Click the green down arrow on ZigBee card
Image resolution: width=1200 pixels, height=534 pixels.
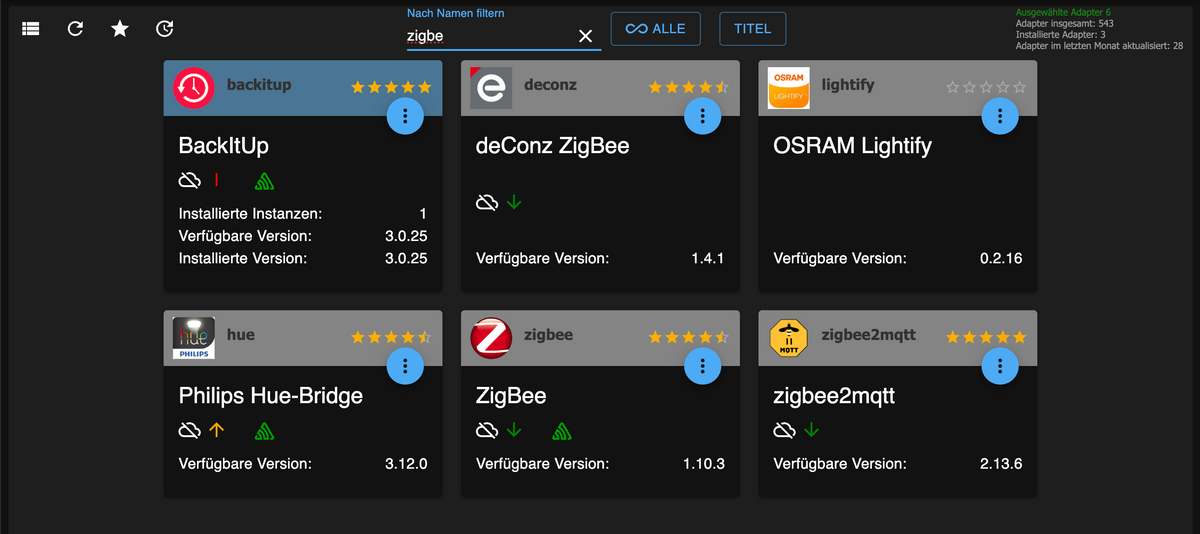coord(515,430)
